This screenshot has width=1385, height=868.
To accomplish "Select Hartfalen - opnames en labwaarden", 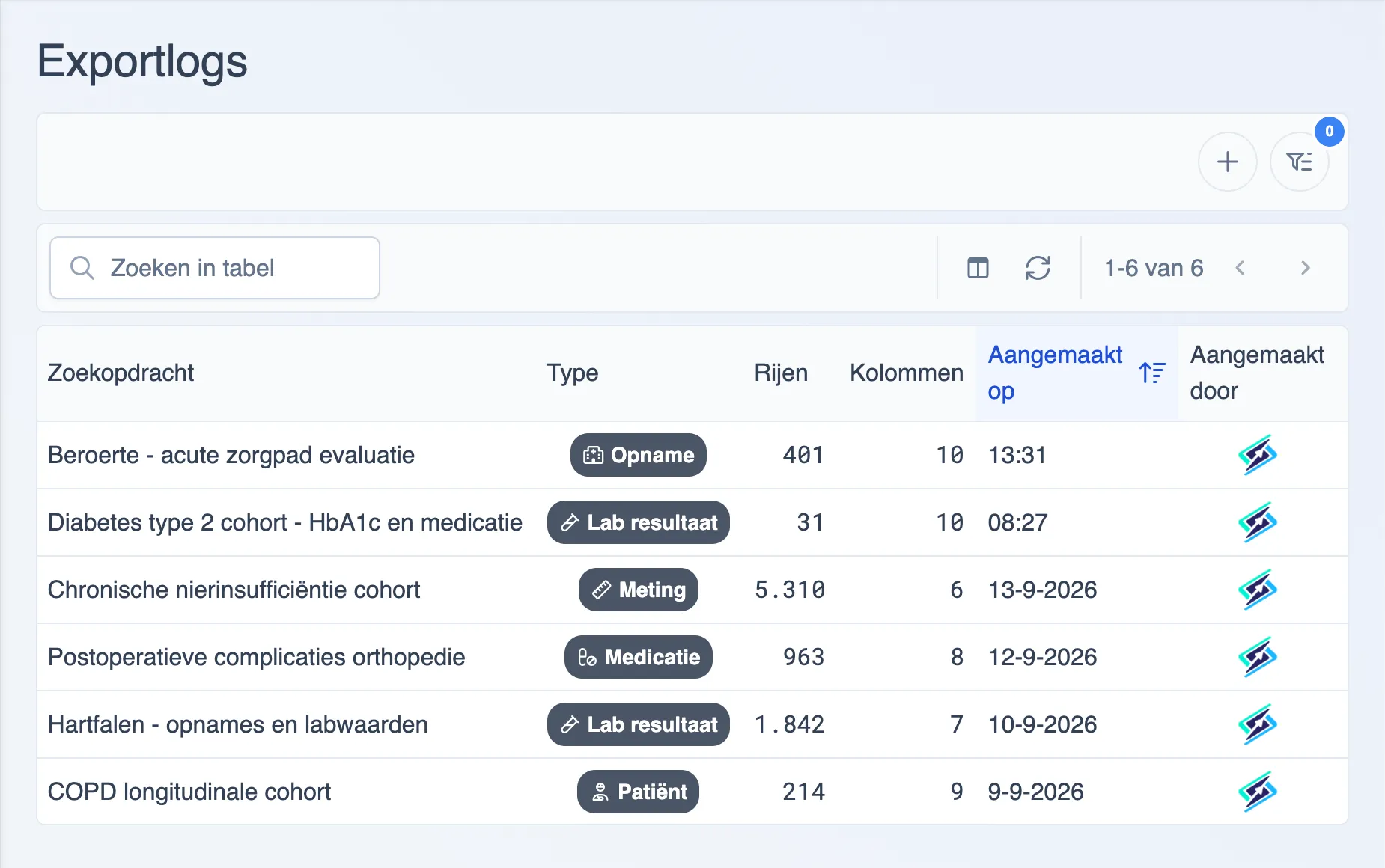I will [238, 724].
